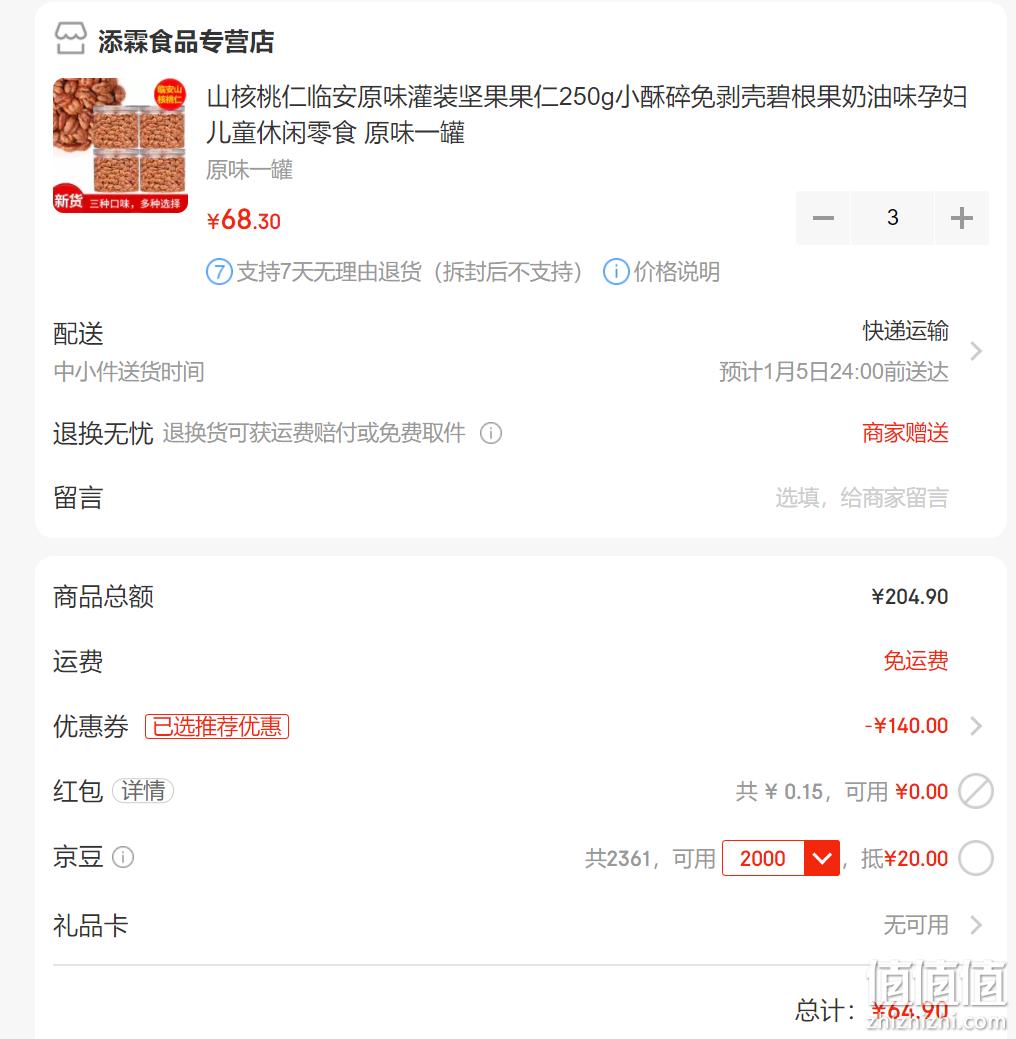The width and height of the screenshot is (1016, 1039).
Task: Increase quantity with the plus button
Action: (x=961, y=218)
